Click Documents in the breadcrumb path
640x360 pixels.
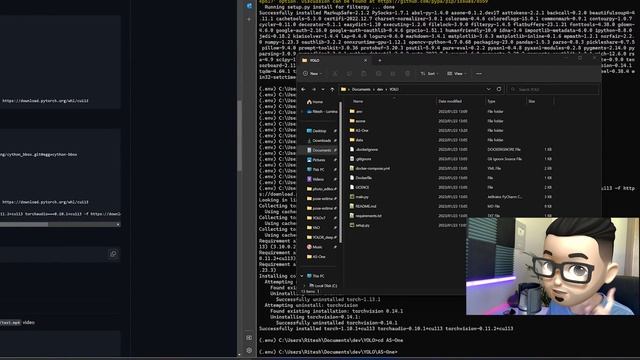pos(361,89)
